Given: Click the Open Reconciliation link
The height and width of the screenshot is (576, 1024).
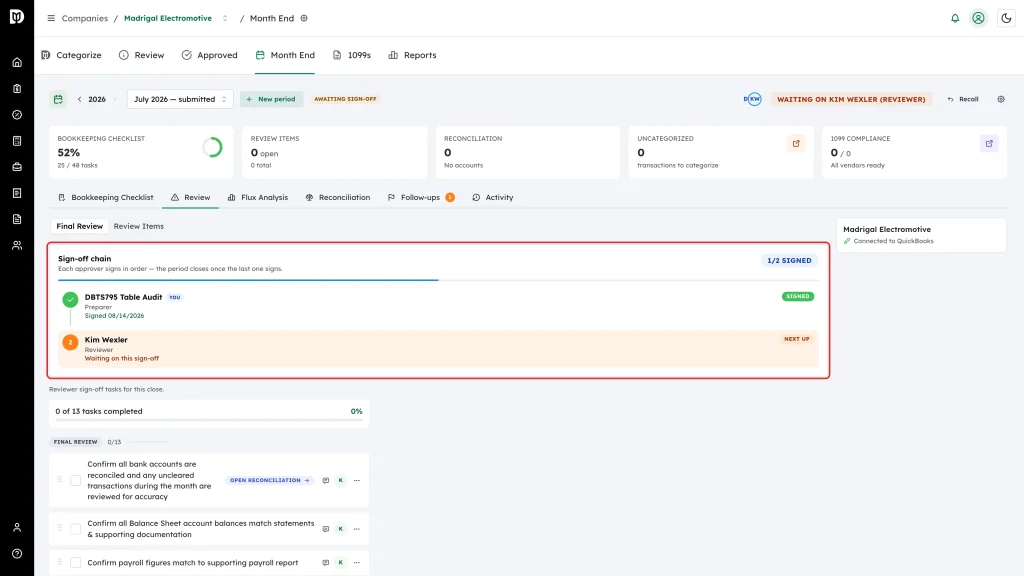Looking at the screenshot, I should (270, 481).
